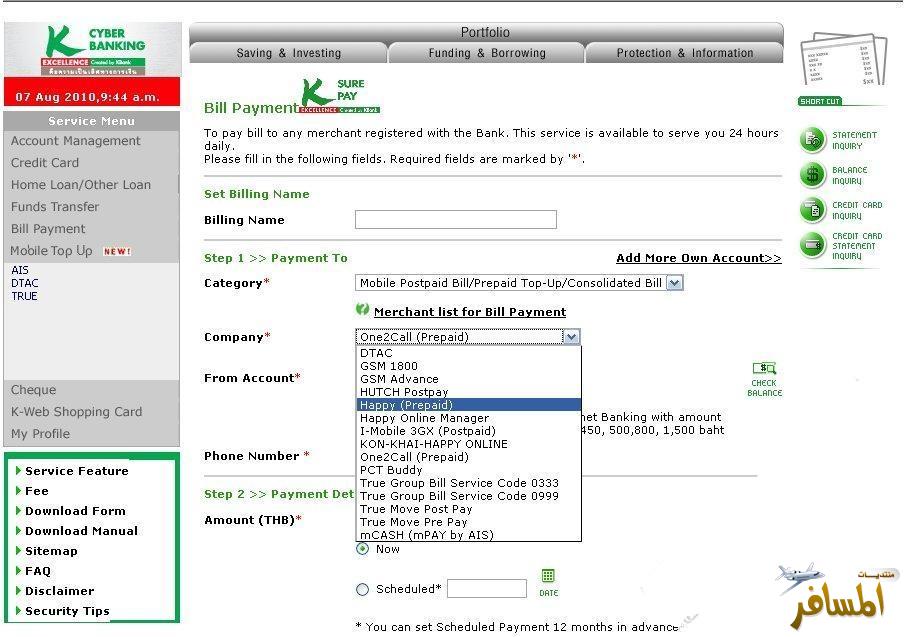Click the Portfolio header tab

point(485,32)
